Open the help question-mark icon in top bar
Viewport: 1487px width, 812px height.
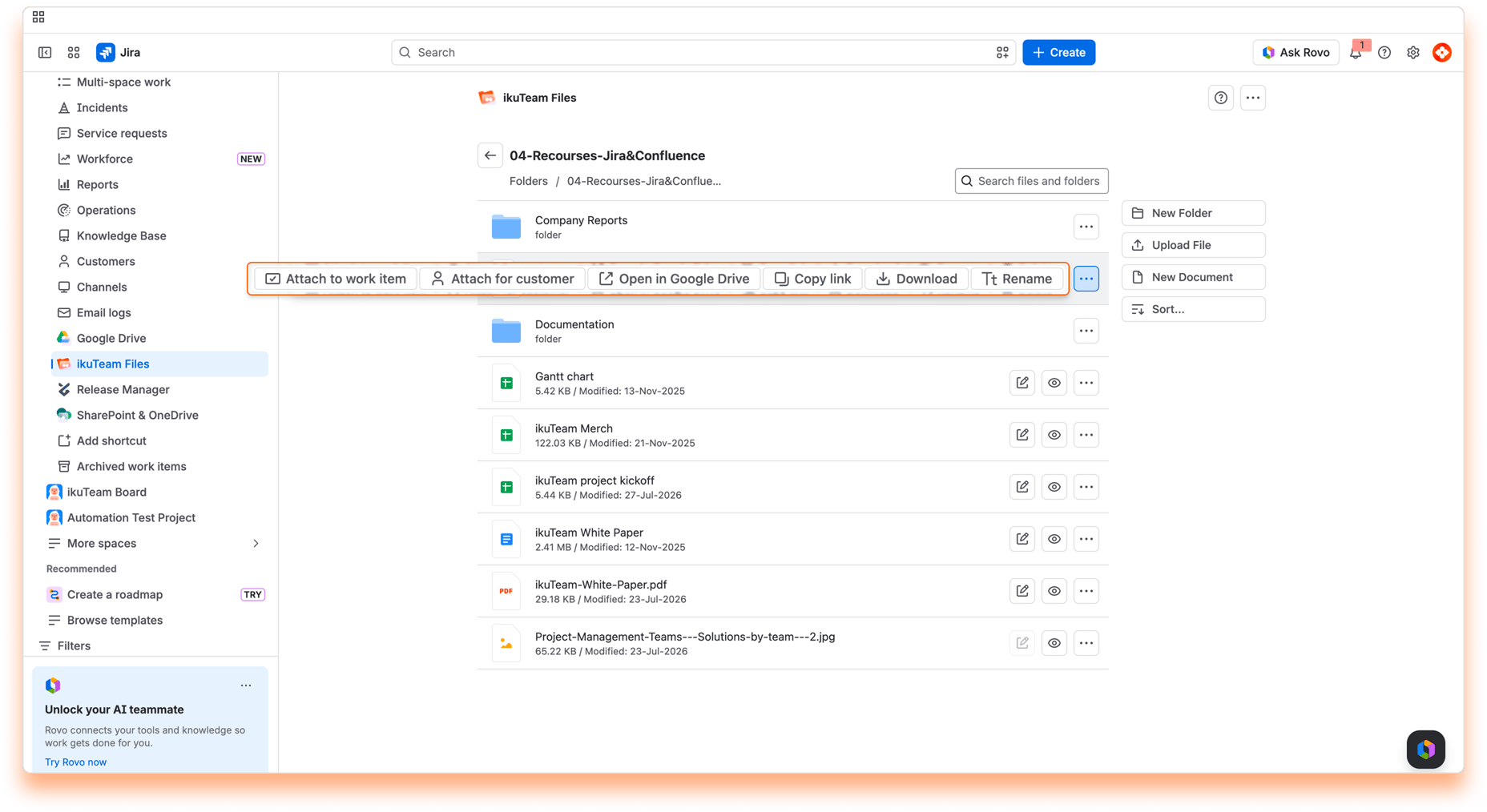[x=1384, y=52]
